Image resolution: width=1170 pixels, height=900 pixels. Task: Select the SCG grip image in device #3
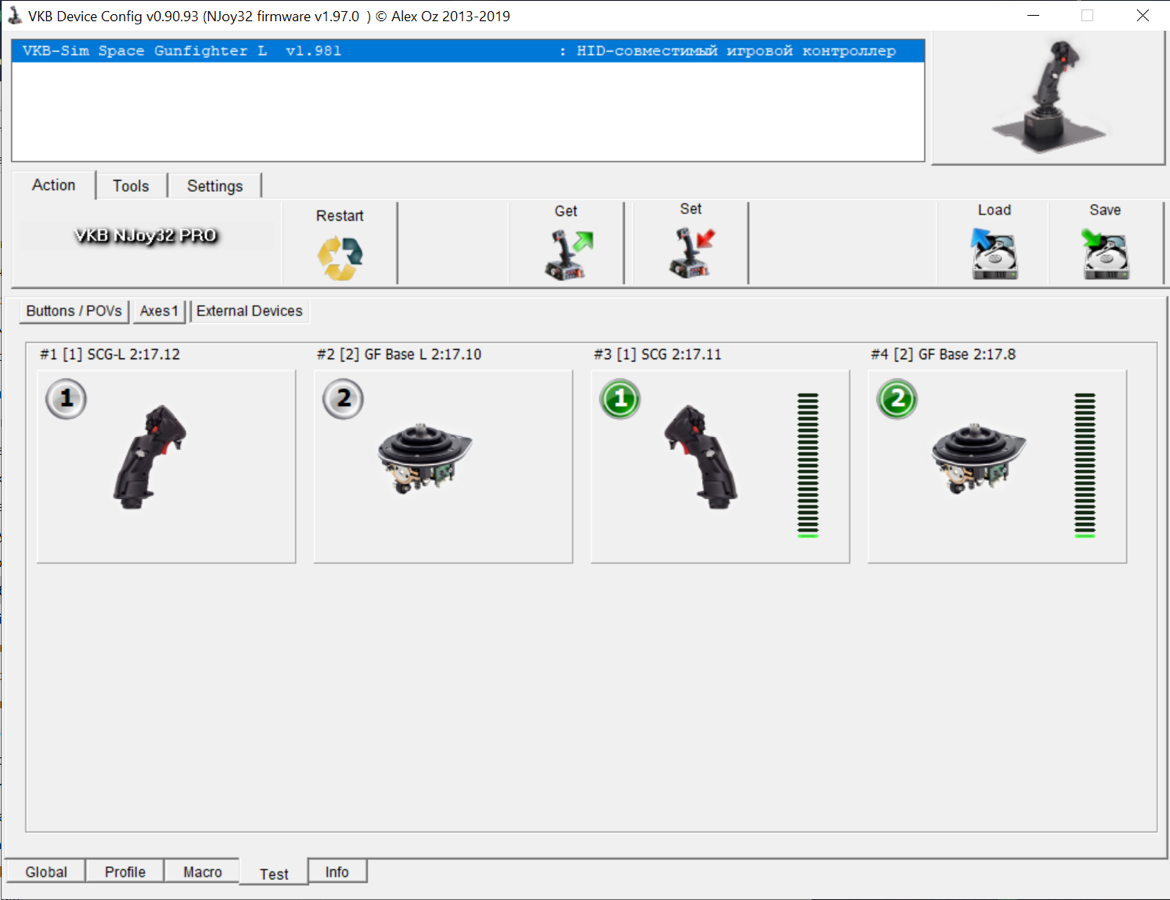pos(701,457)
